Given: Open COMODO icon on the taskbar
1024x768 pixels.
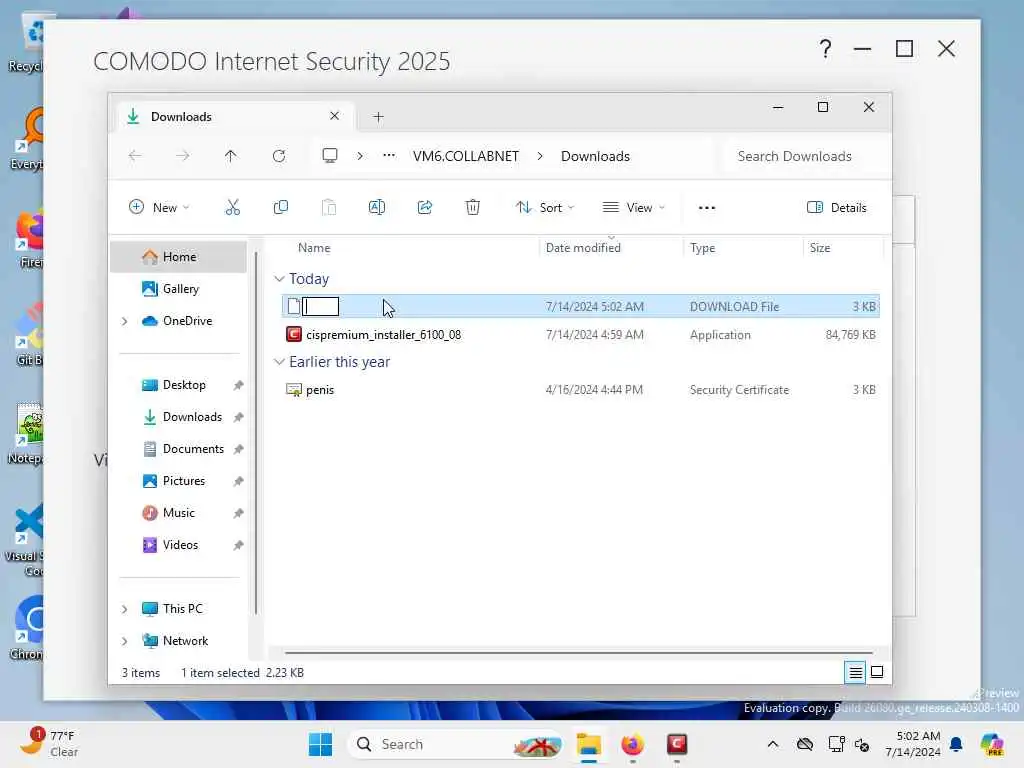Looking at the screenshot, I should (x=677, y=744).
